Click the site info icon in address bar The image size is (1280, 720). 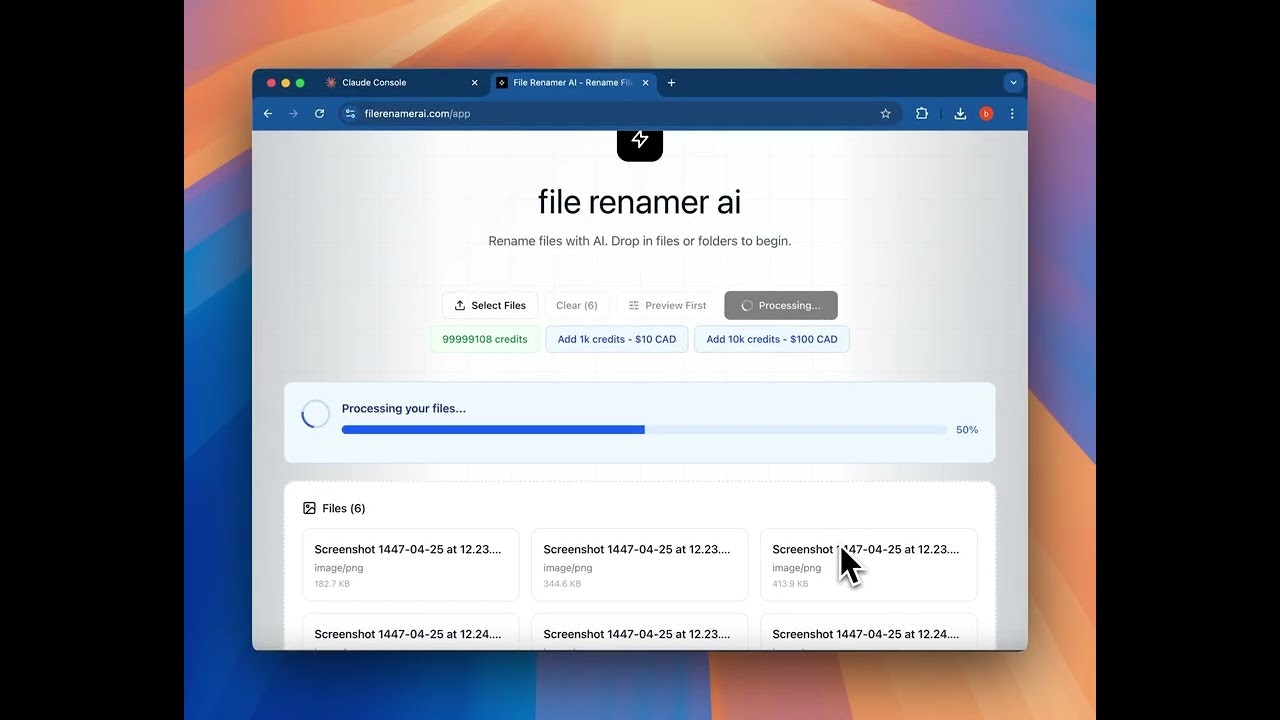[x=350, y=113]
